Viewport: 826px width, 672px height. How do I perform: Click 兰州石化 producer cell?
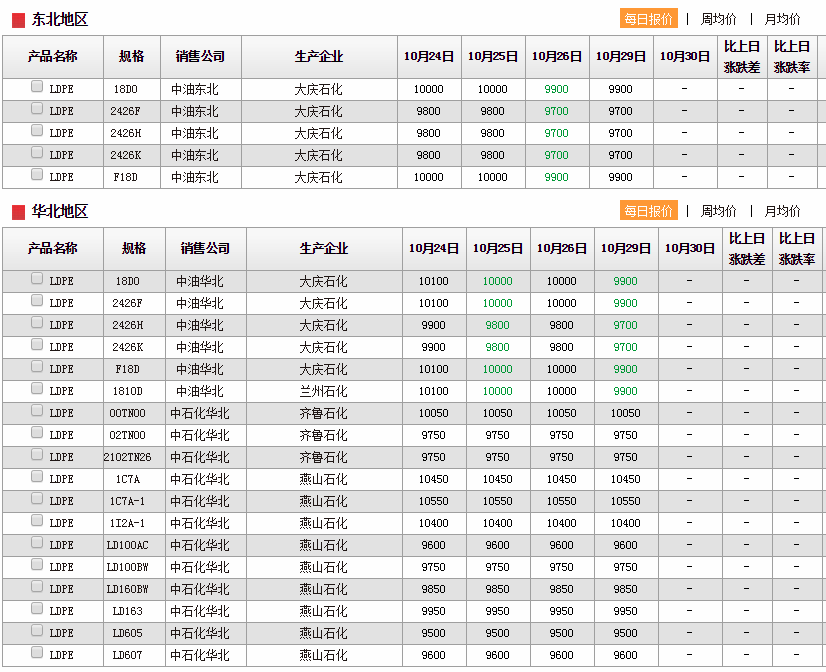[323, 391]
